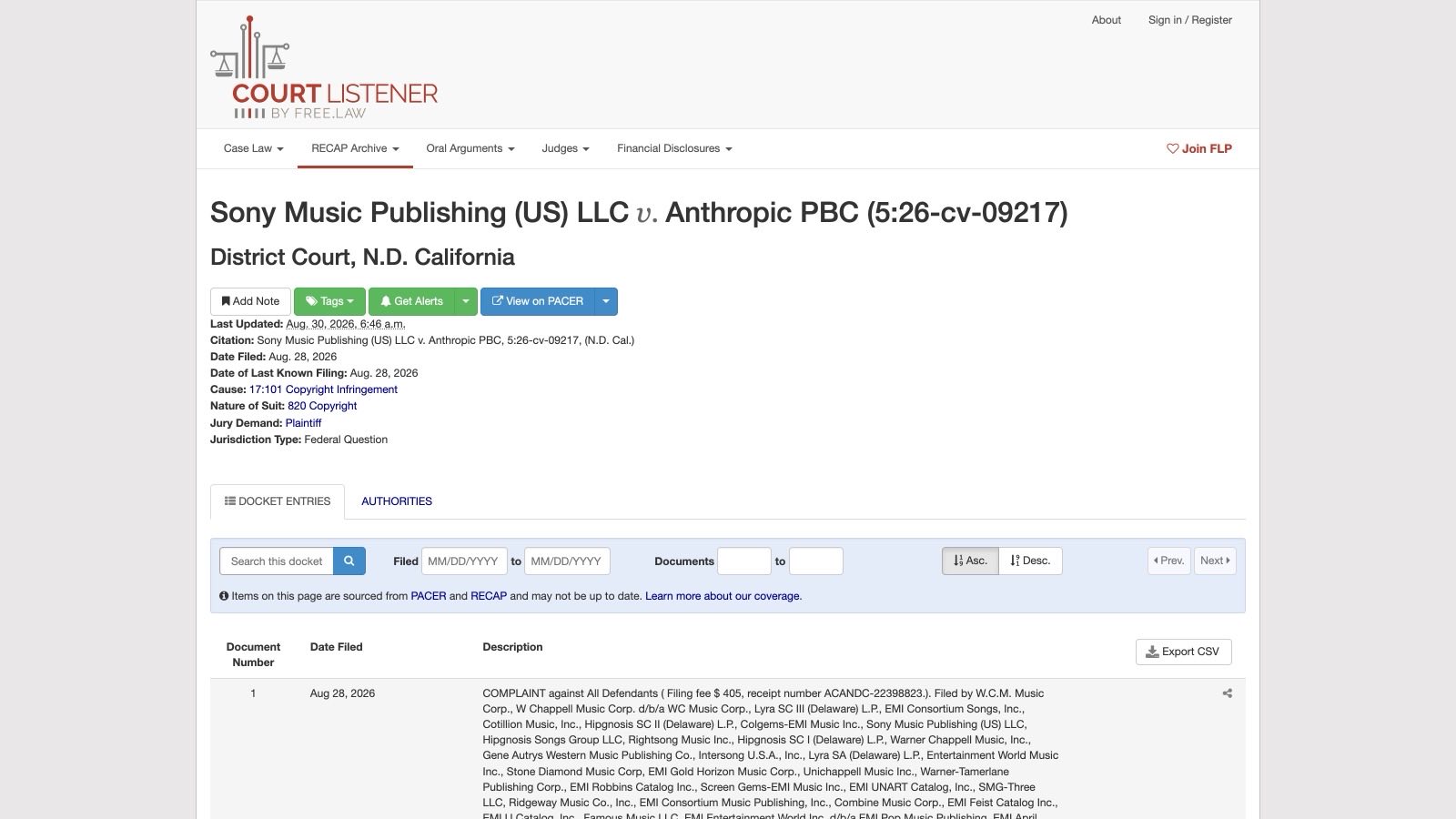Image resolution: width=1456 pixels, height=819 pixels.
Task: Click the Plaintiff jury demand link
Action: [303, 423]
